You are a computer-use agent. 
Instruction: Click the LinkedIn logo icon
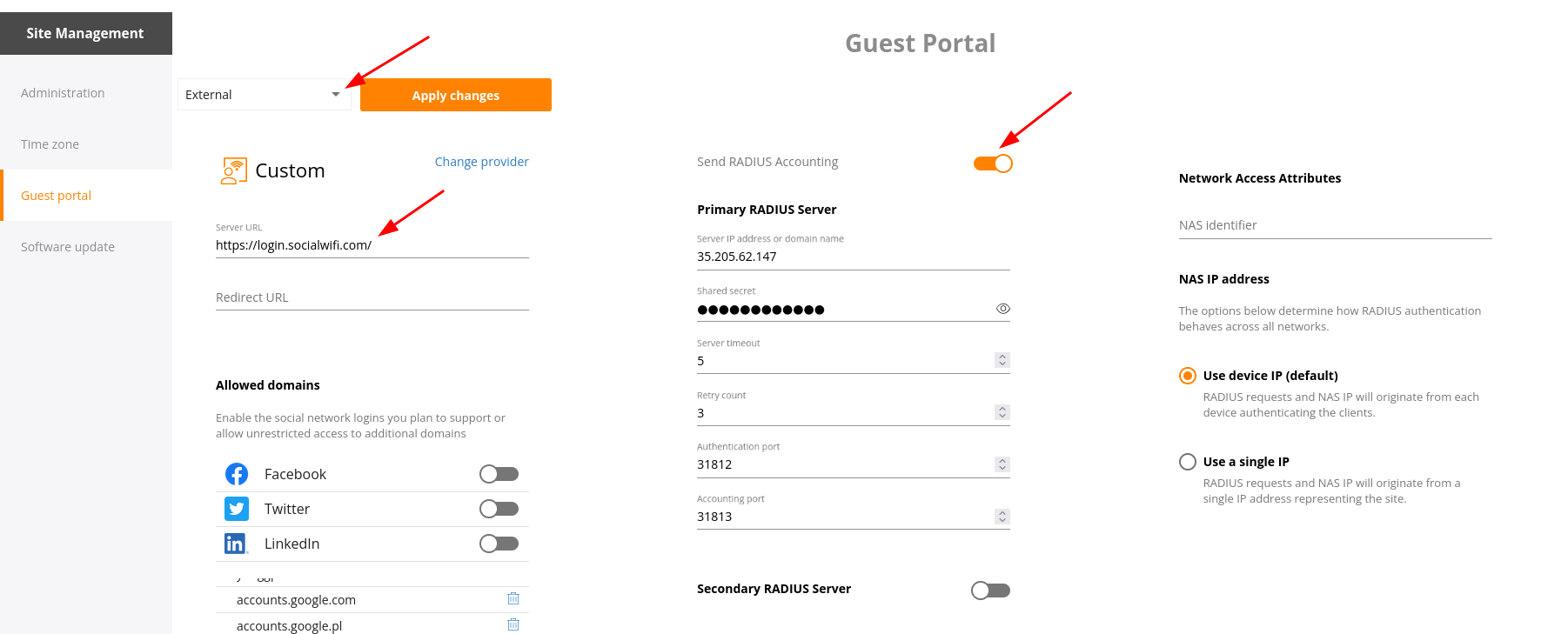(236, 544)
